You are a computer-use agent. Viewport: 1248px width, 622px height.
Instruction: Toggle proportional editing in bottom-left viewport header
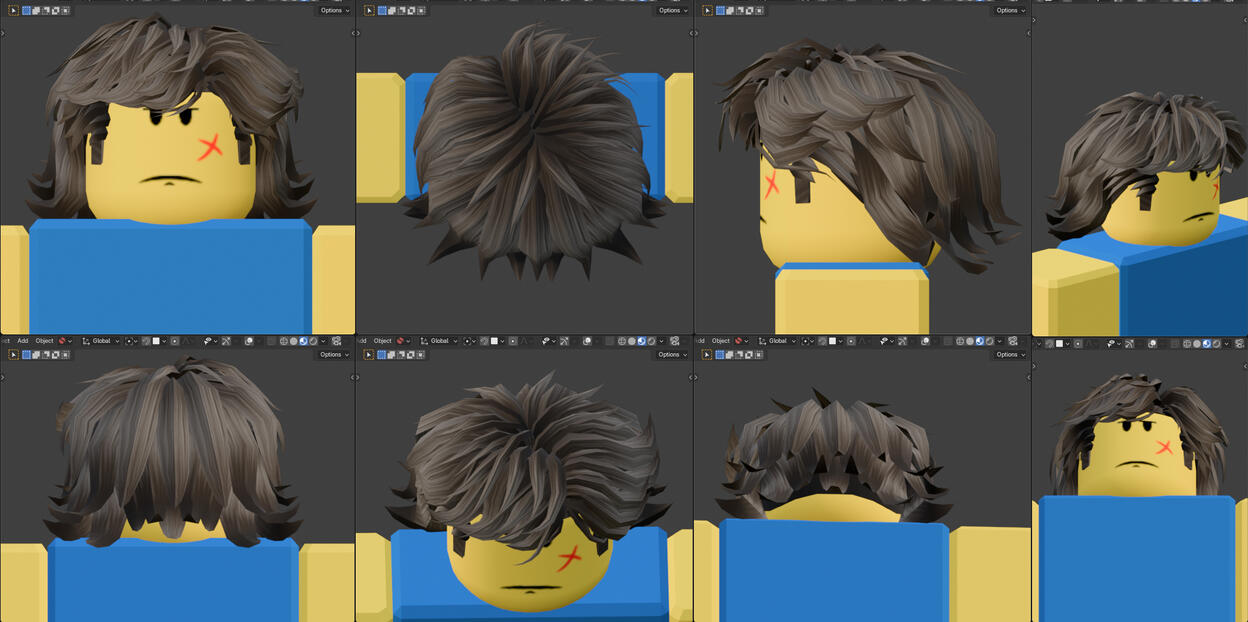tap(174, 341)
